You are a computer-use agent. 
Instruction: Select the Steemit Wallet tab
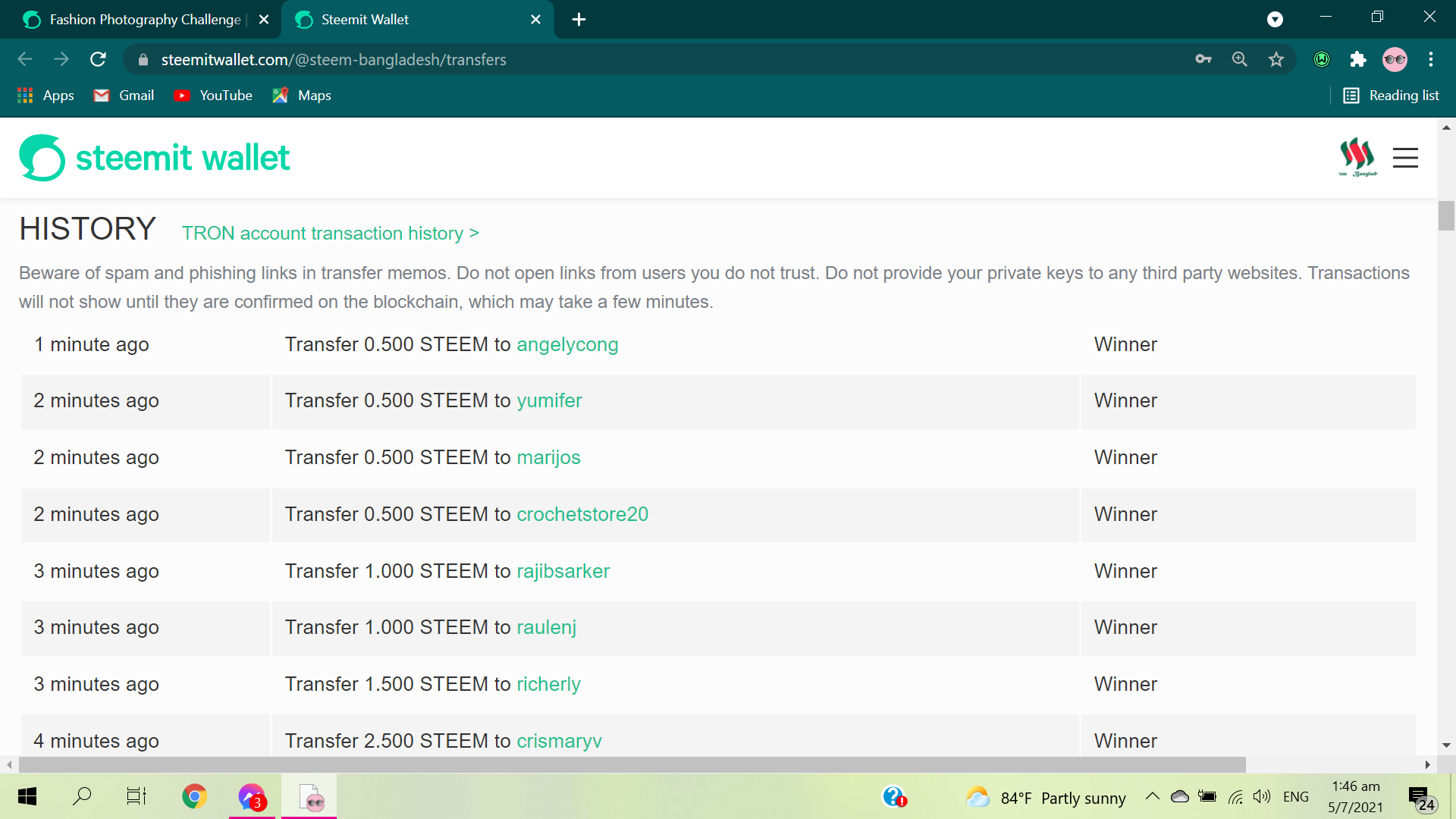coord(418,20)
